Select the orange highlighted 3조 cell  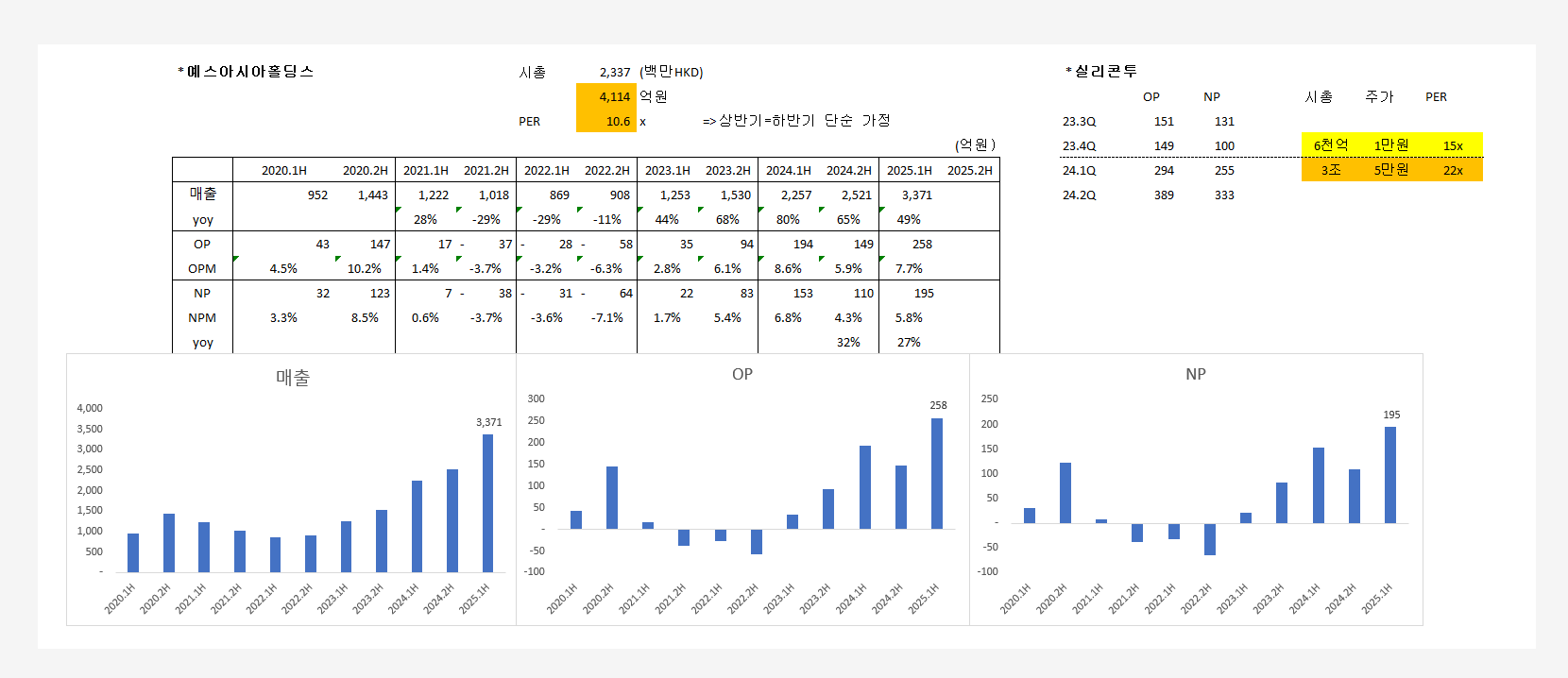pyautogui.click(x=1331, y=170)
